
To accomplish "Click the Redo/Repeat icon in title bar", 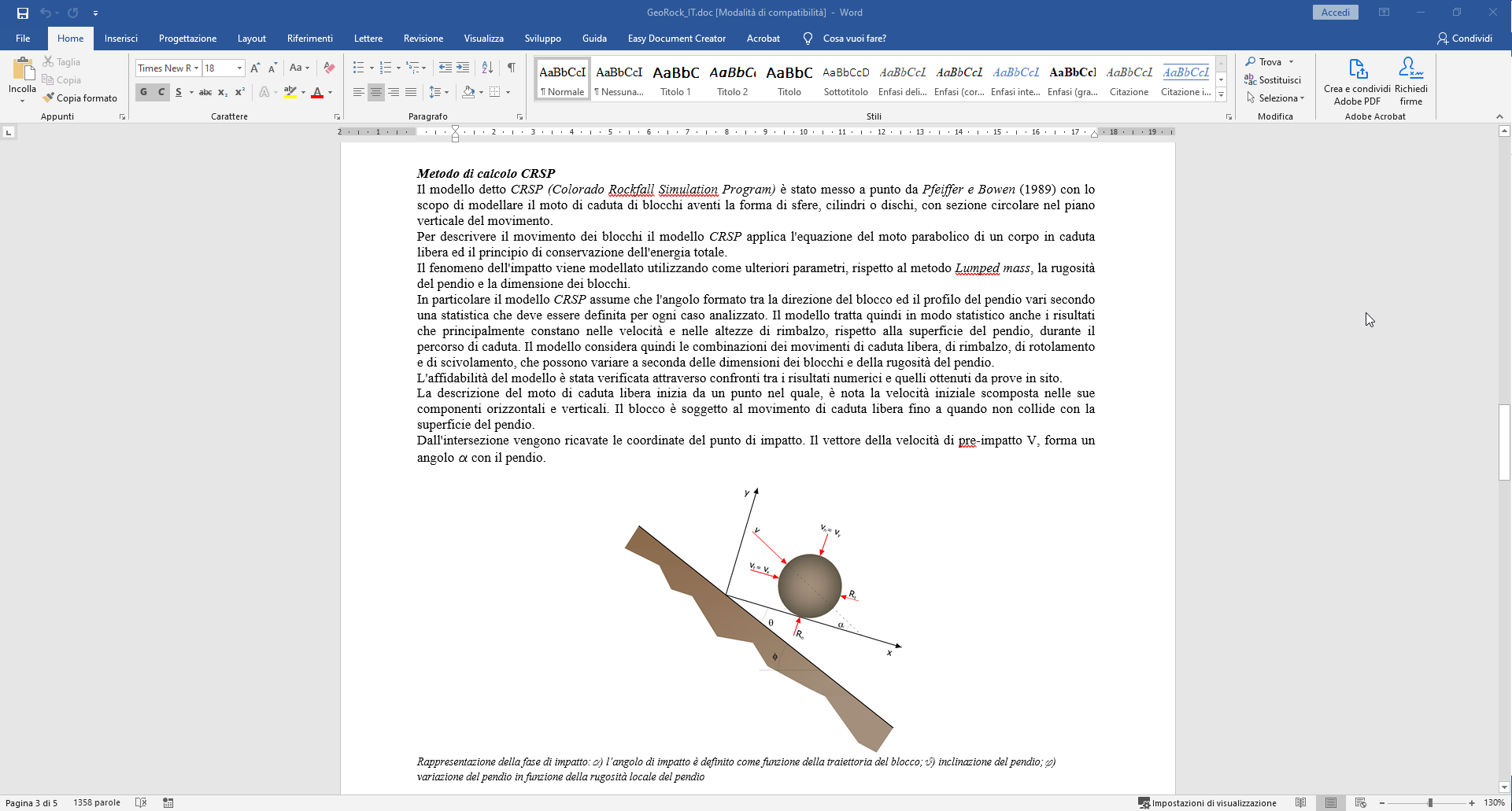I will pyautogui.click(x=73, y=13).
